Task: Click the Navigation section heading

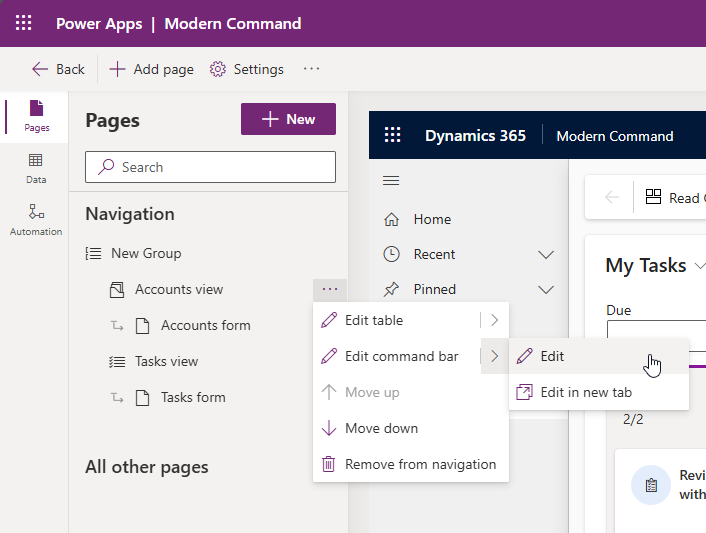Action: click(x=130, y=214)
